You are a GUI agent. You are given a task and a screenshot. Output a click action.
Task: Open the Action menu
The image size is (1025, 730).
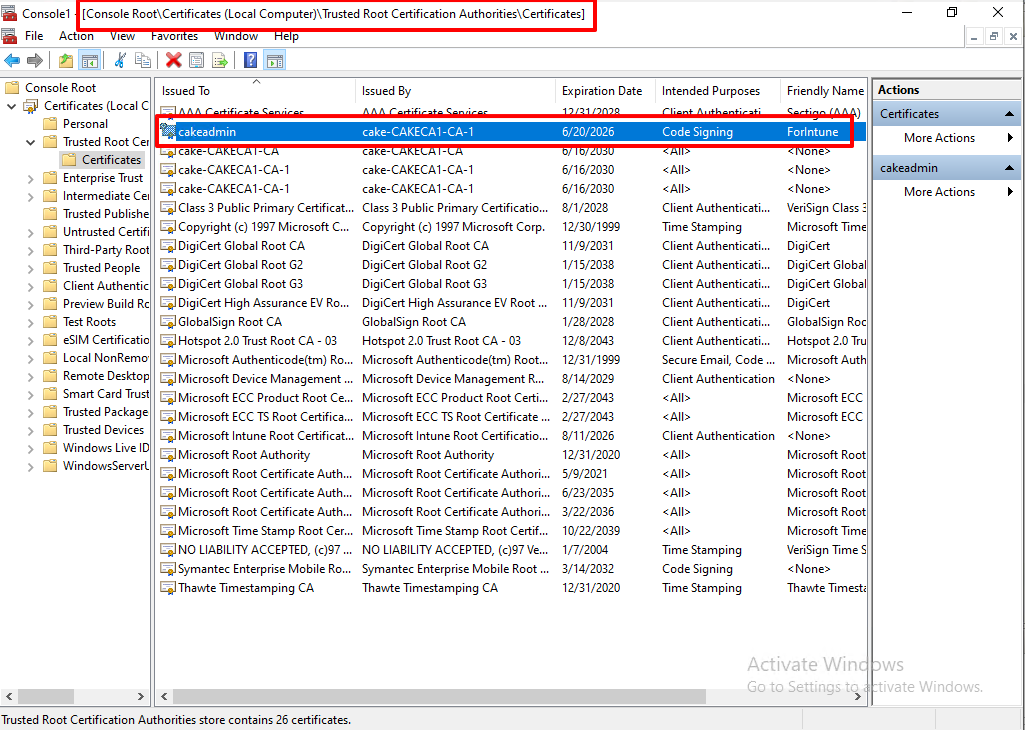point(76,36)
